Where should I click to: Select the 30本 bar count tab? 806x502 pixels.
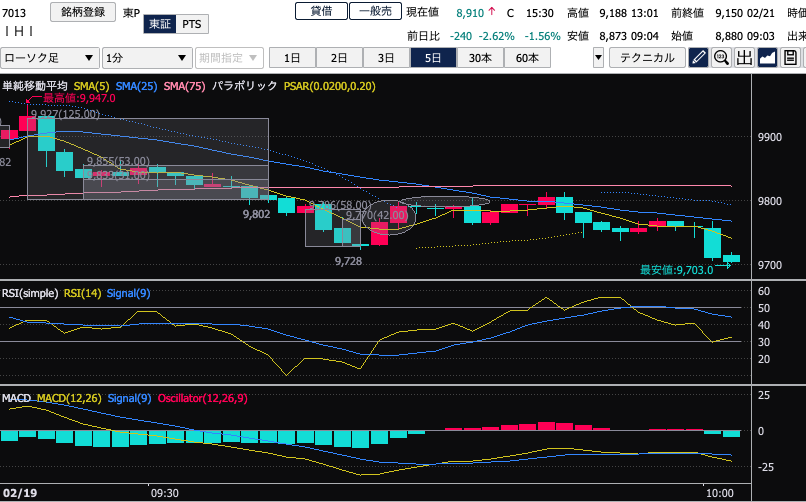click(x=479, y=57)
